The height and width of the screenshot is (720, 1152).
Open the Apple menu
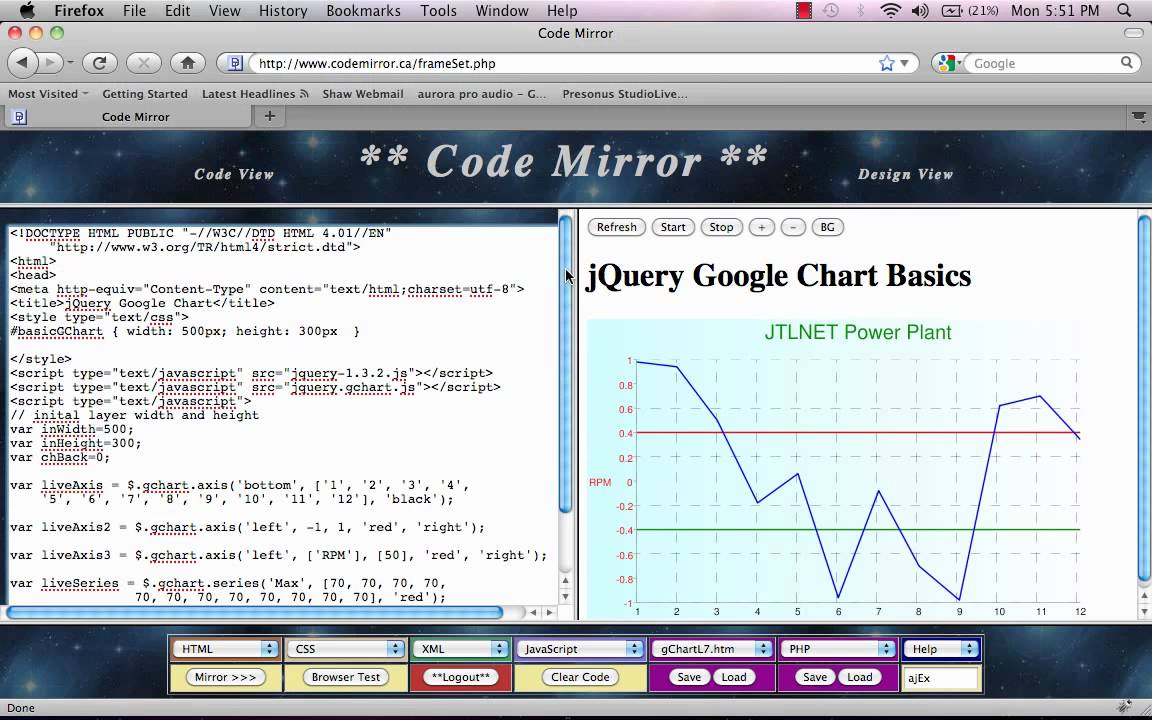(26, 10)
